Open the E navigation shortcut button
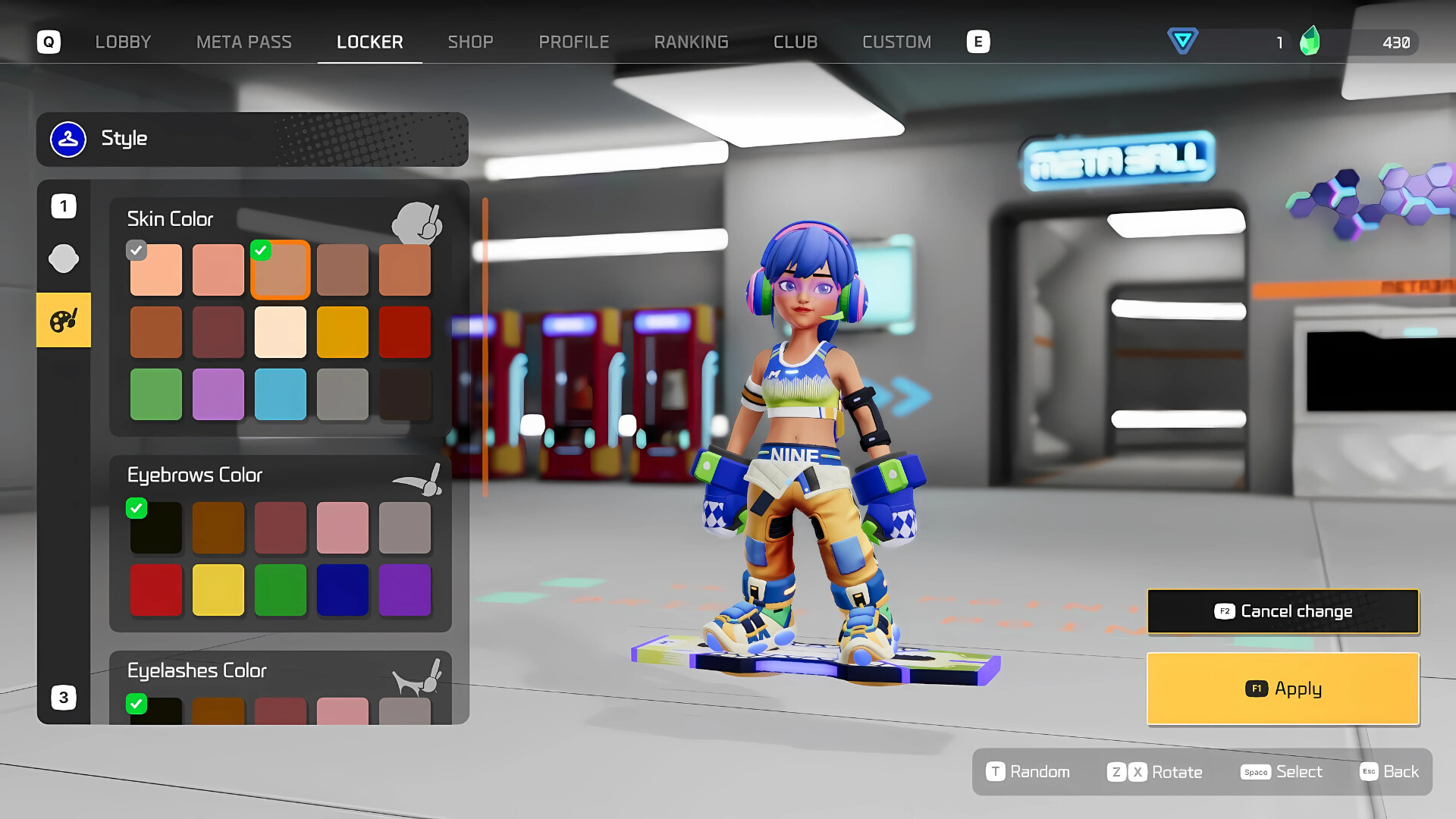This screenshot has height=819, width=1456. (x=978, y=42)
